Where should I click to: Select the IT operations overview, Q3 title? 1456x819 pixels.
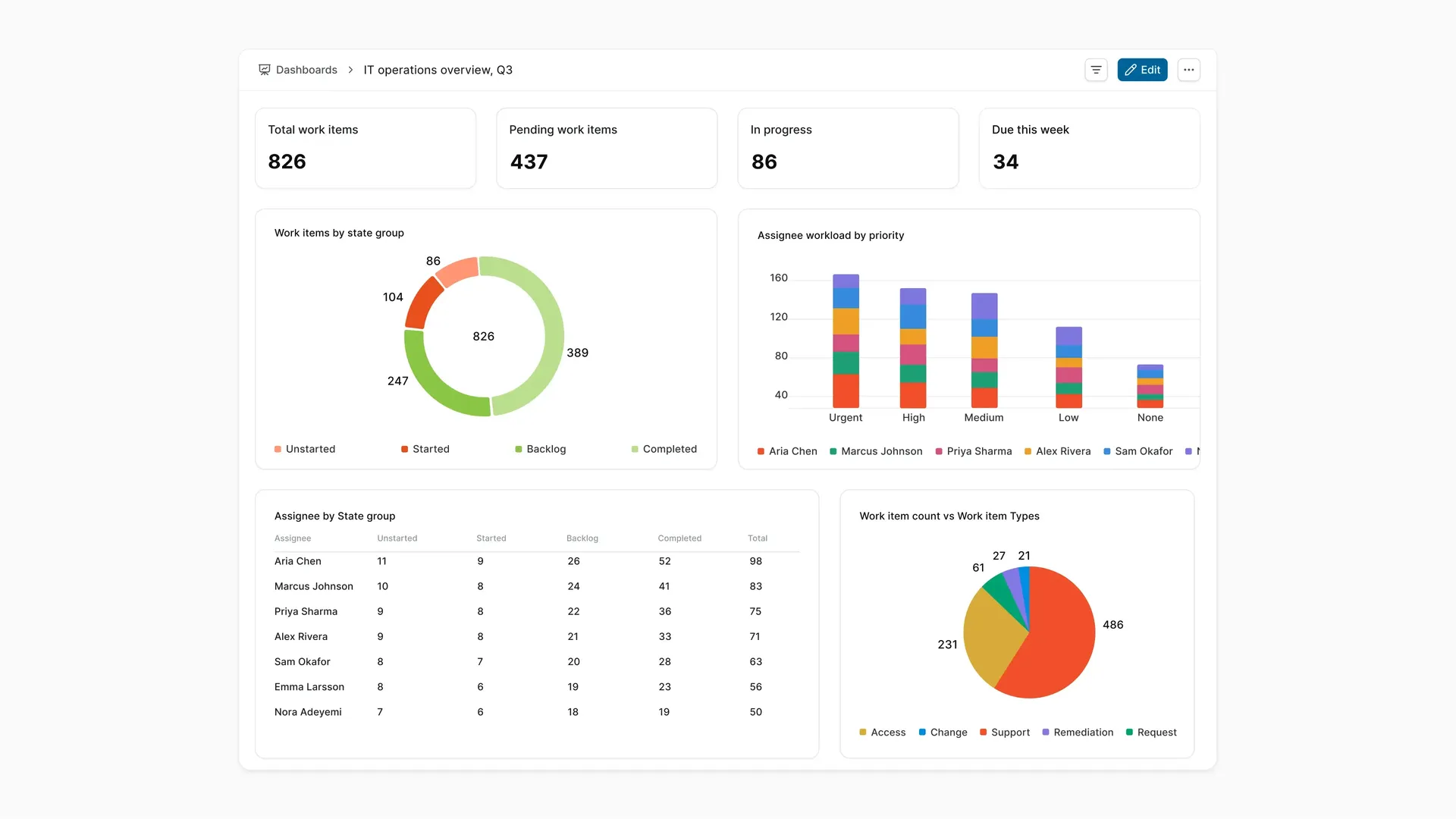[438, 70]
